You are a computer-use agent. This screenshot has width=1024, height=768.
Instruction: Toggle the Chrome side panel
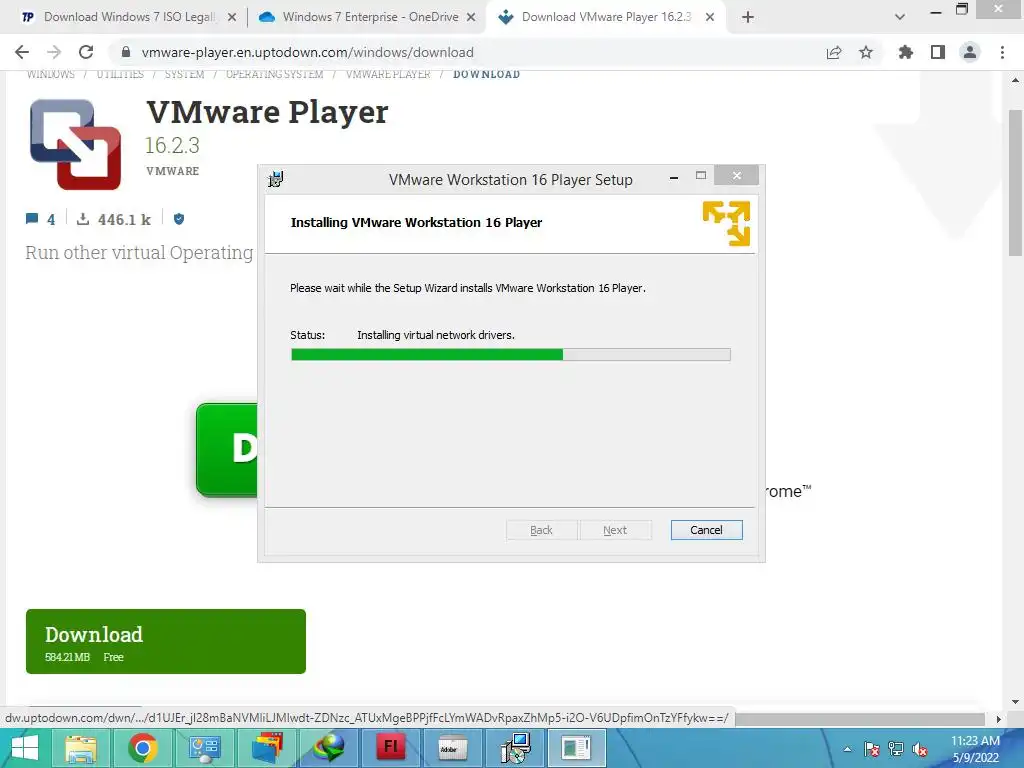[x=938, y=52]
